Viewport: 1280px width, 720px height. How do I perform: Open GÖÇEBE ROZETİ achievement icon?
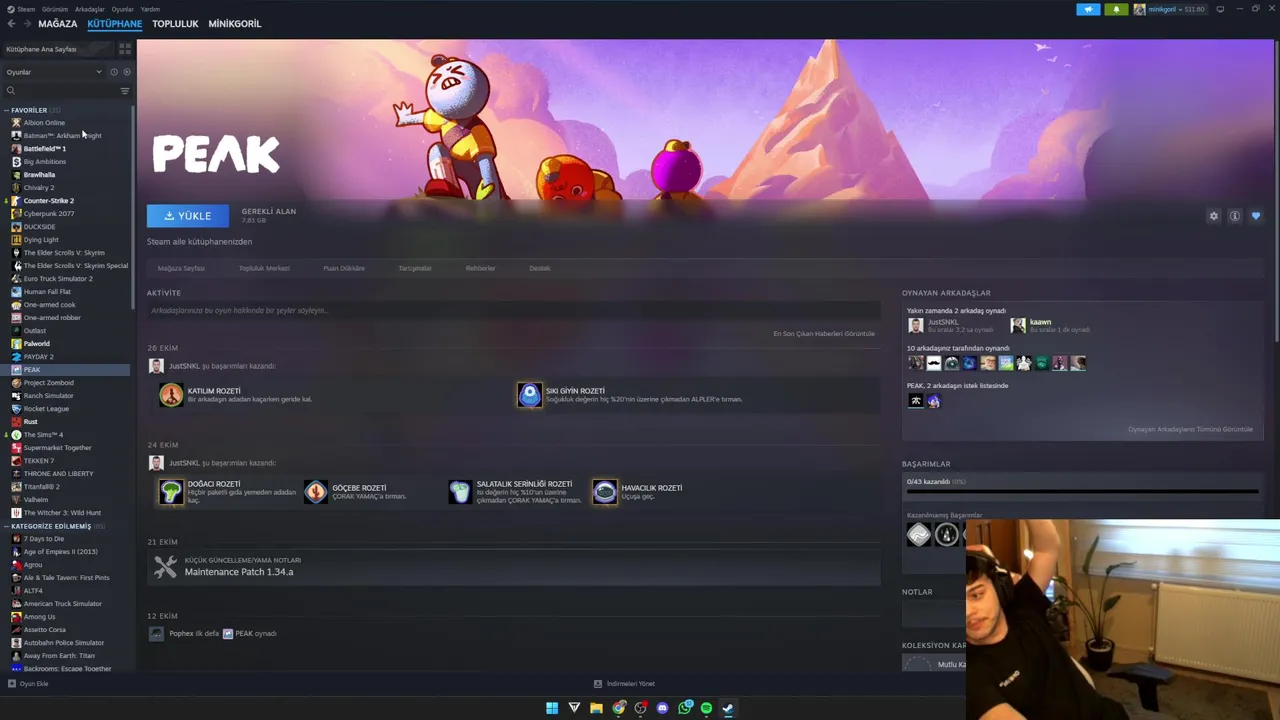click(315, 492)
